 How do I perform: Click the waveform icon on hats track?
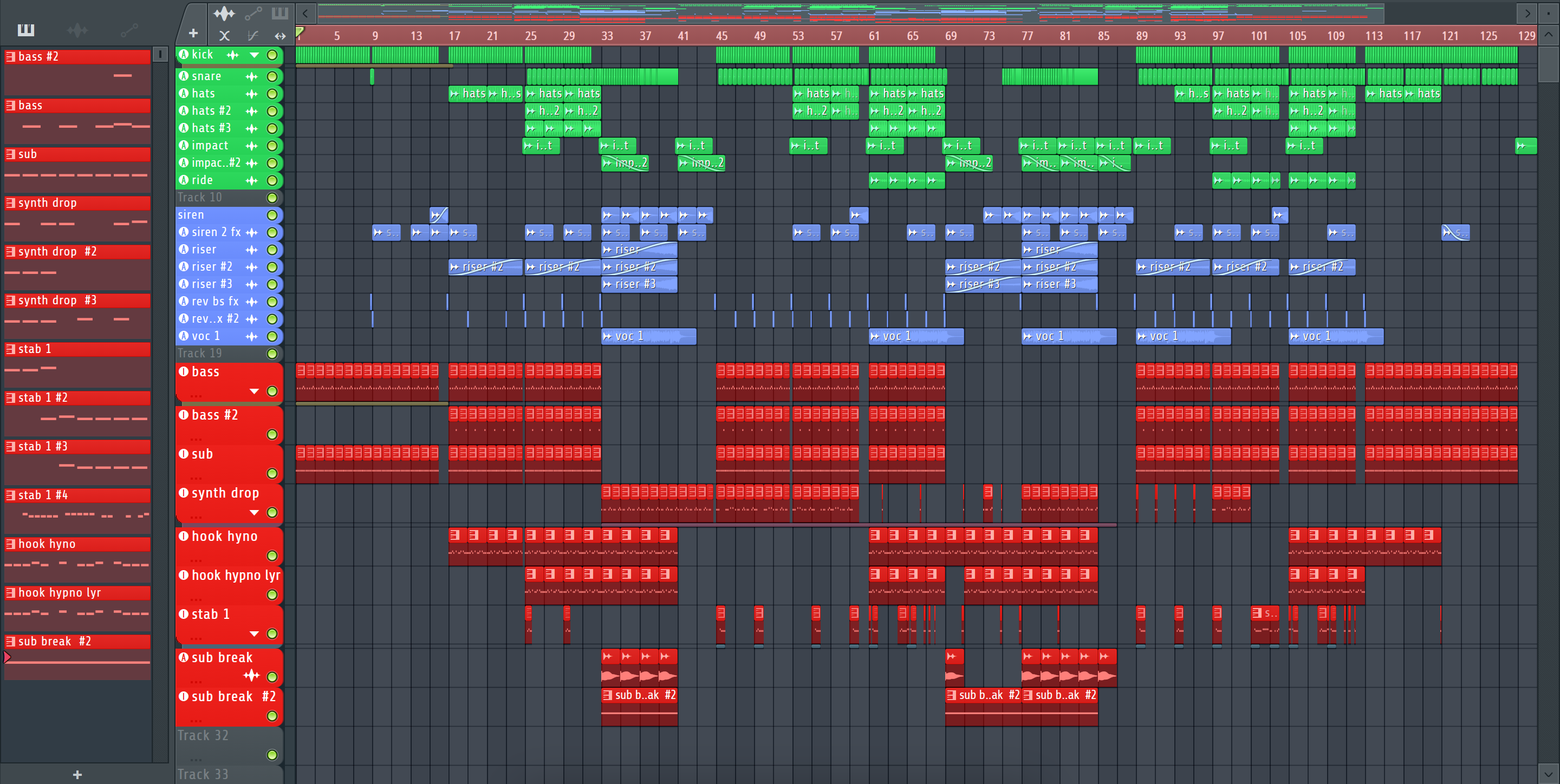251,94
